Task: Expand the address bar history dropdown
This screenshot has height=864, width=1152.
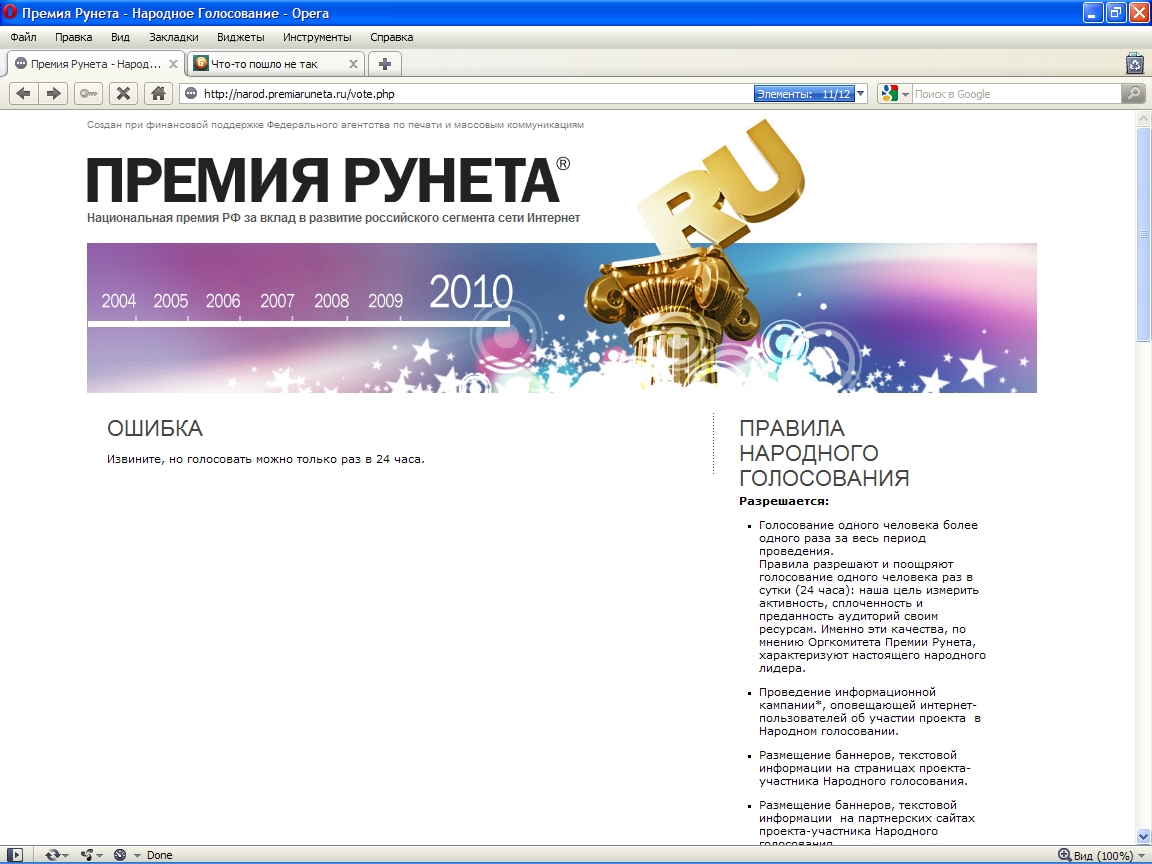Action: 861,93
